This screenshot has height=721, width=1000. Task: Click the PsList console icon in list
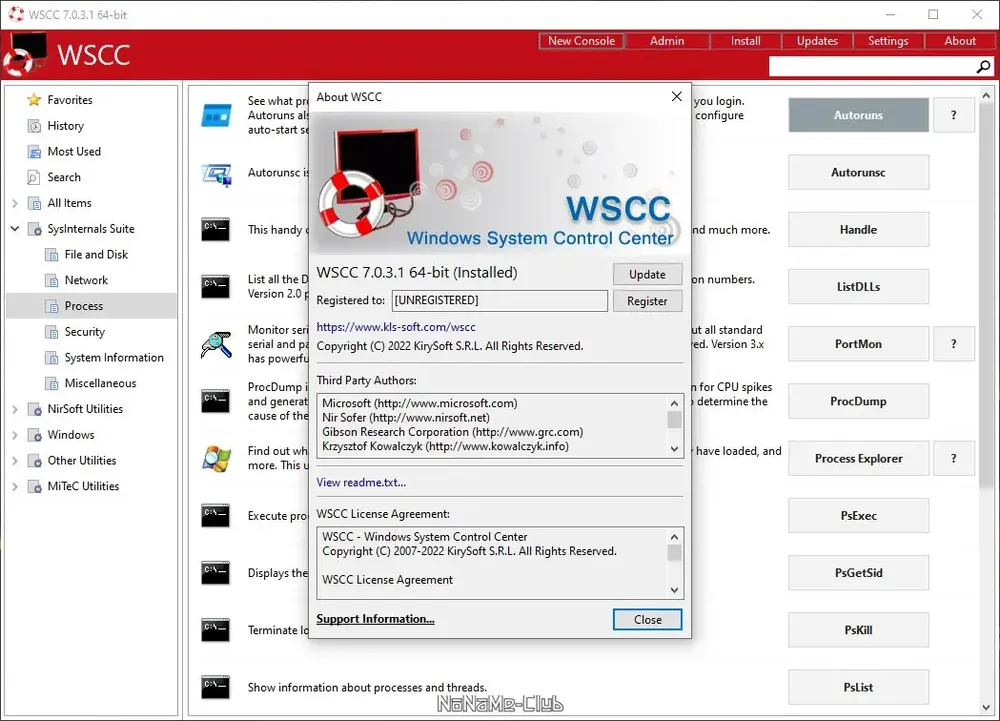click(216, 687)
